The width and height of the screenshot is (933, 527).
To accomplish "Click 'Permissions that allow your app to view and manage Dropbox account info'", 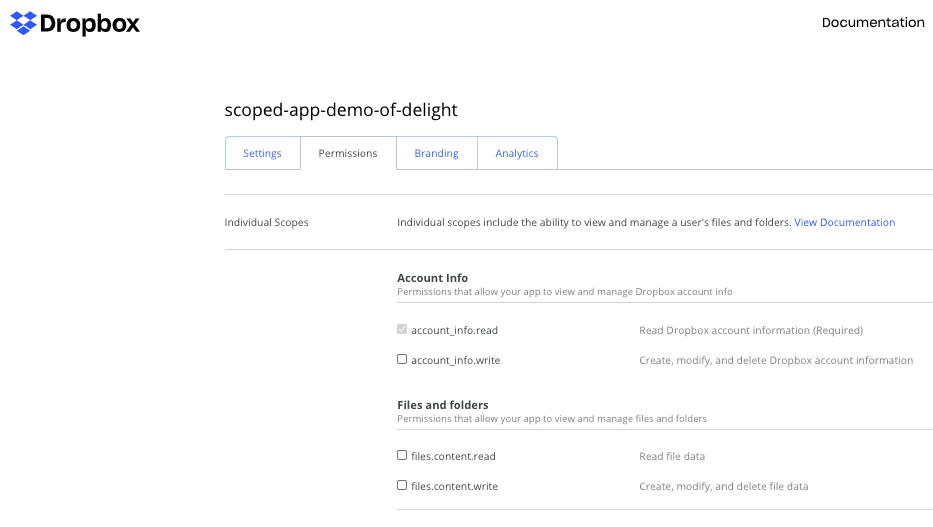I will [565, 292].
